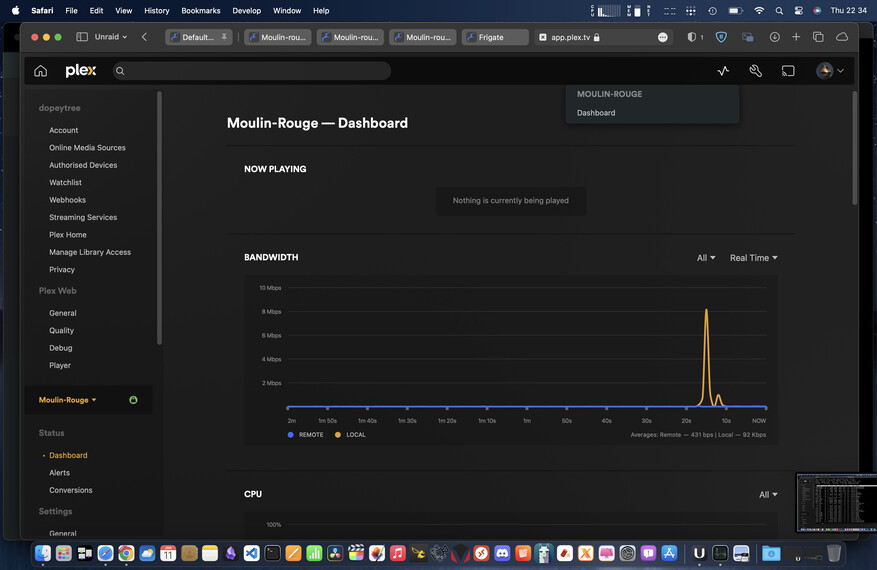
Task: Select Dashboard in the Moulin-Rouge popup
Action: (596, 113)
